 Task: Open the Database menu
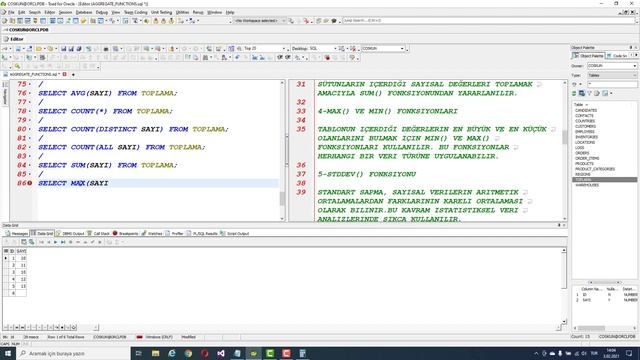(84, 13)
